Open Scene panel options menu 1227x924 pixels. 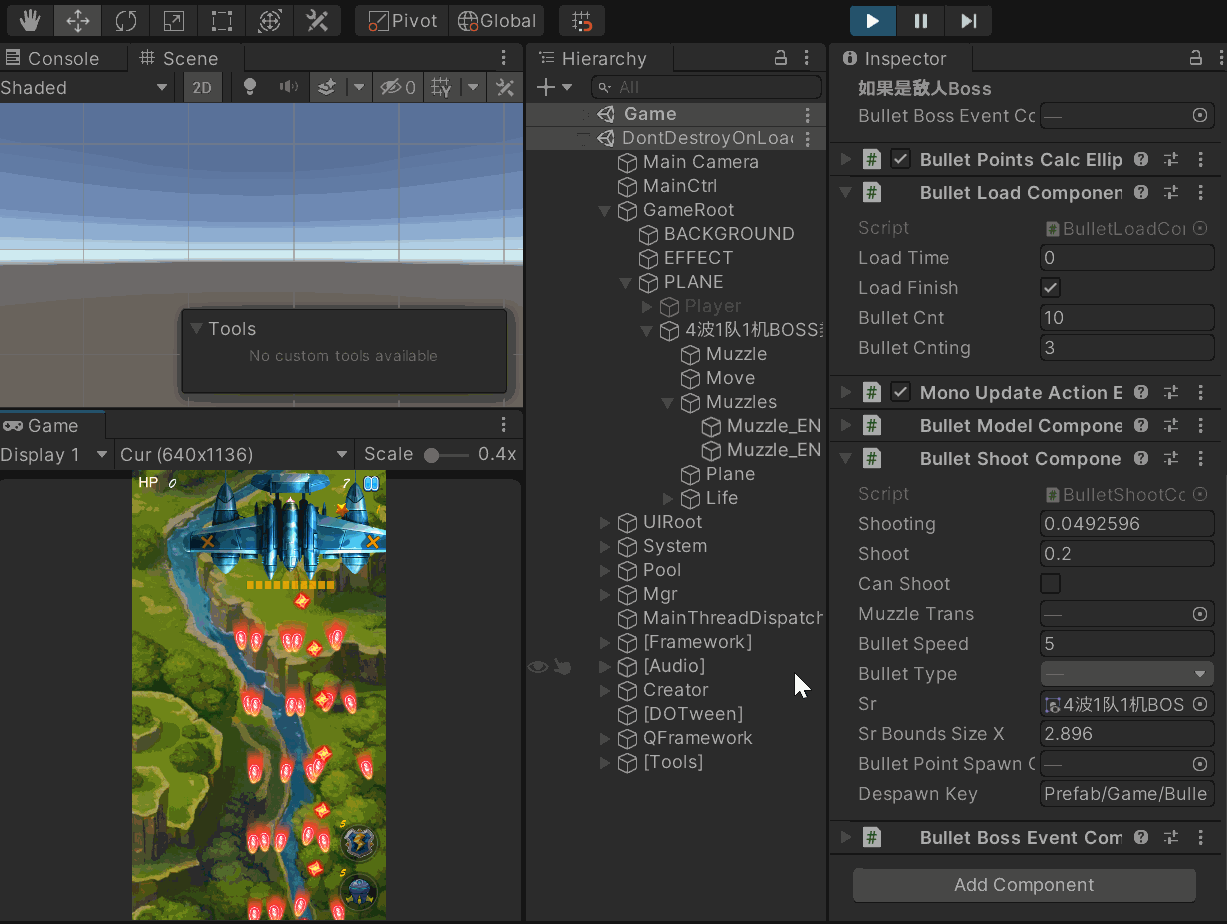pos(504,58)
